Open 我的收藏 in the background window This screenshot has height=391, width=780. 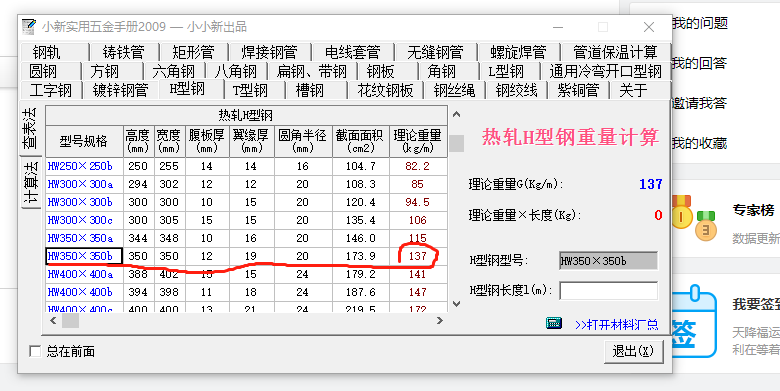(x=700, y=144)
